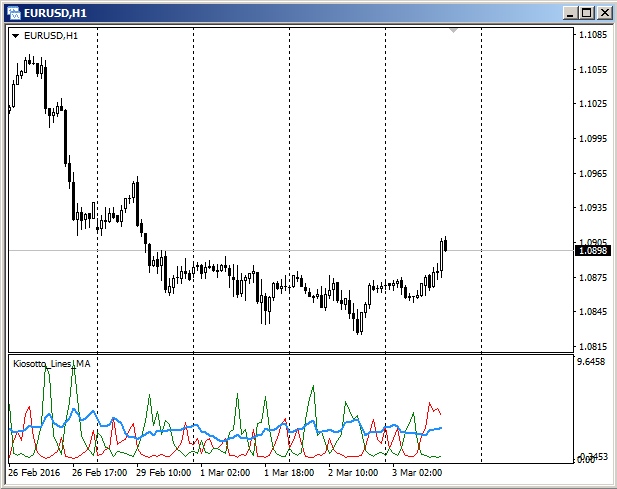
Task: Click price scale value 1.1085
Action: click(x=593, y=35)
